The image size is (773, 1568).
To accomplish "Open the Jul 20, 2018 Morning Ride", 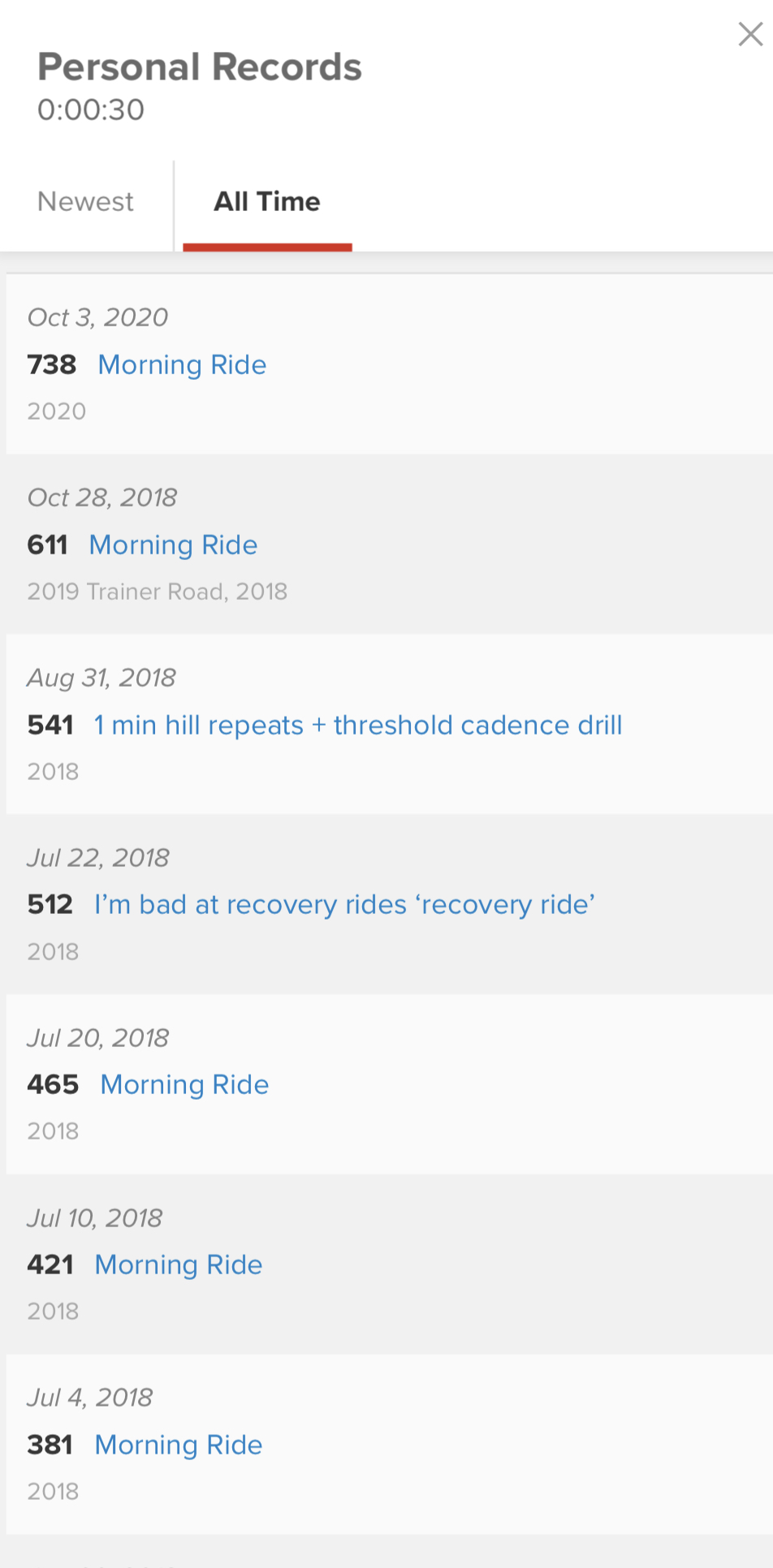I will [x=184, y=1085].
